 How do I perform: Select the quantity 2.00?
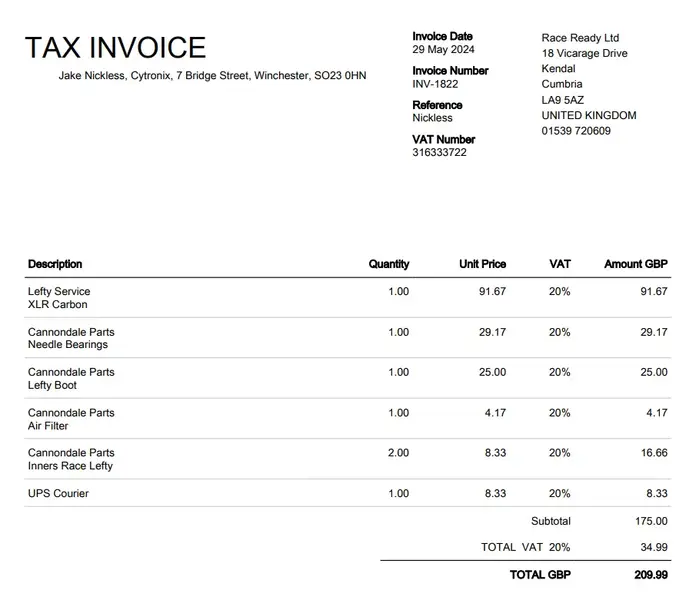[x=399, y=453]
